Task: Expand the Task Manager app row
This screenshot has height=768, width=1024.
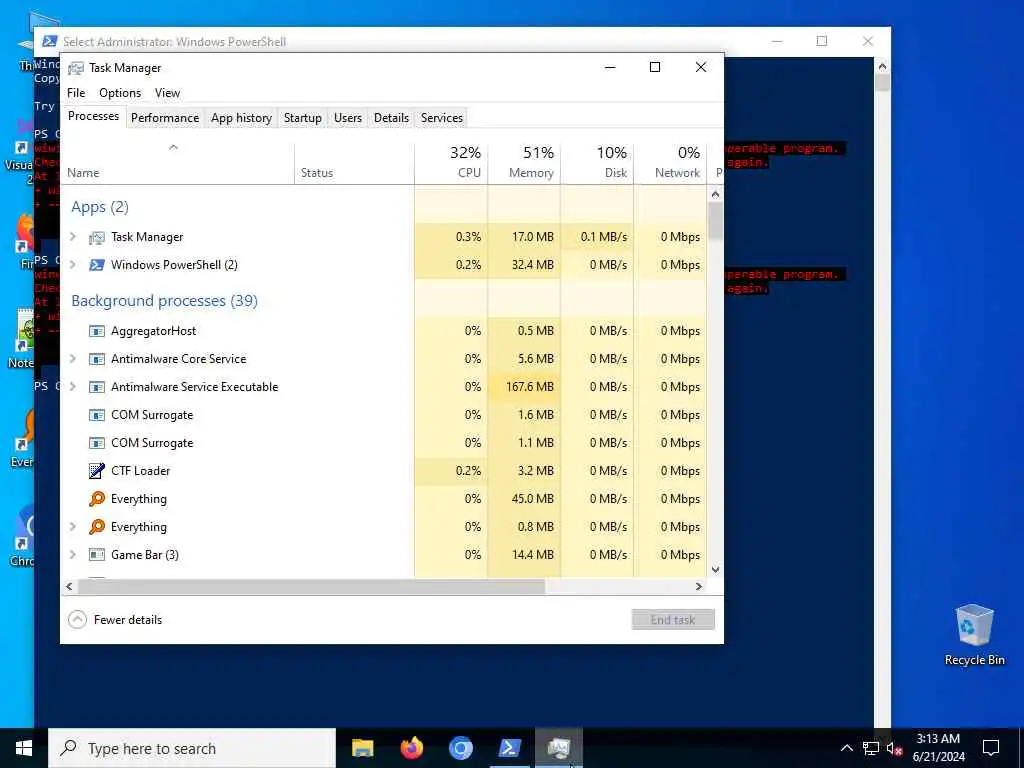Action: (x=73, y=237)
